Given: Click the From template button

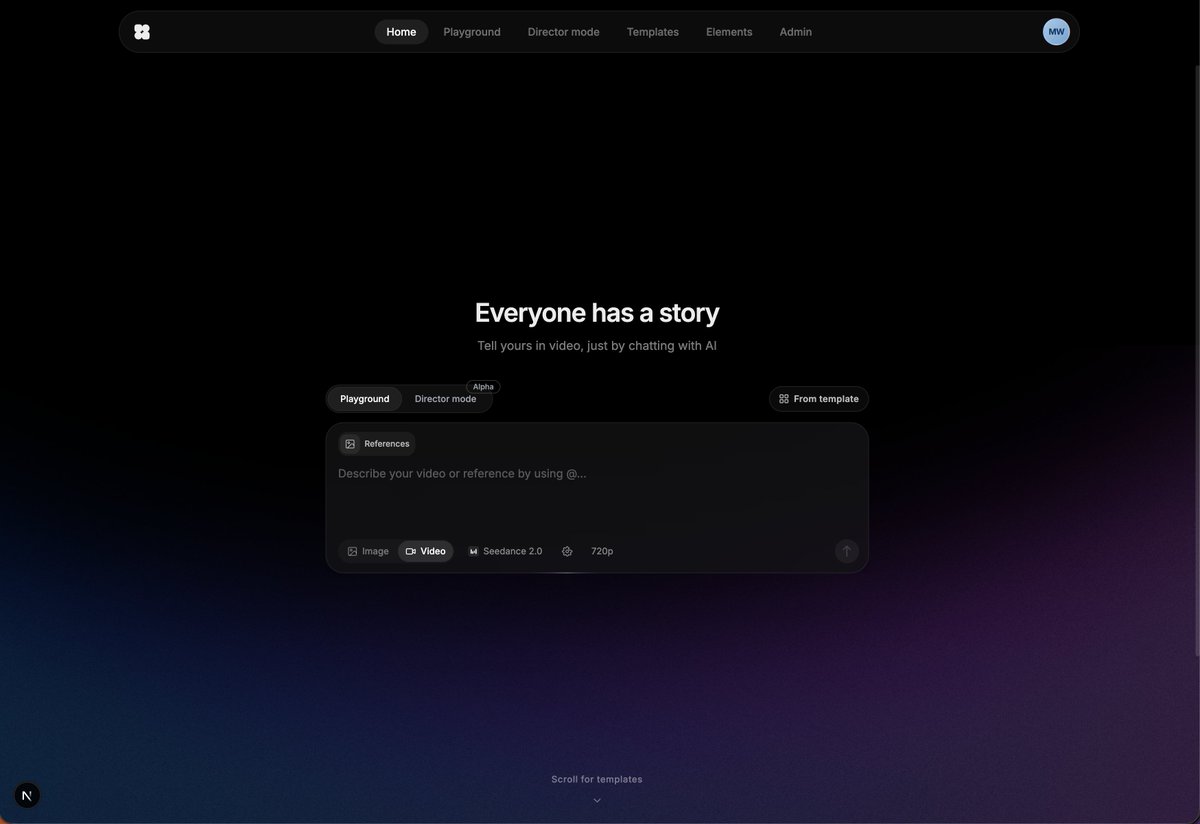Looking at the screenshot, I should [x=819, y=399].
